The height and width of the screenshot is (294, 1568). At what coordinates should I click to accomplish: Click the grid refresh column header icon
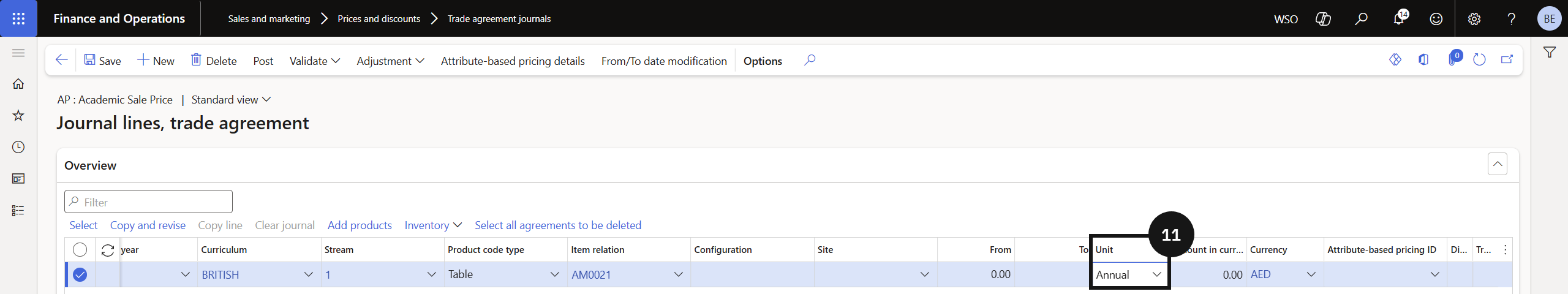coord(108,250)
